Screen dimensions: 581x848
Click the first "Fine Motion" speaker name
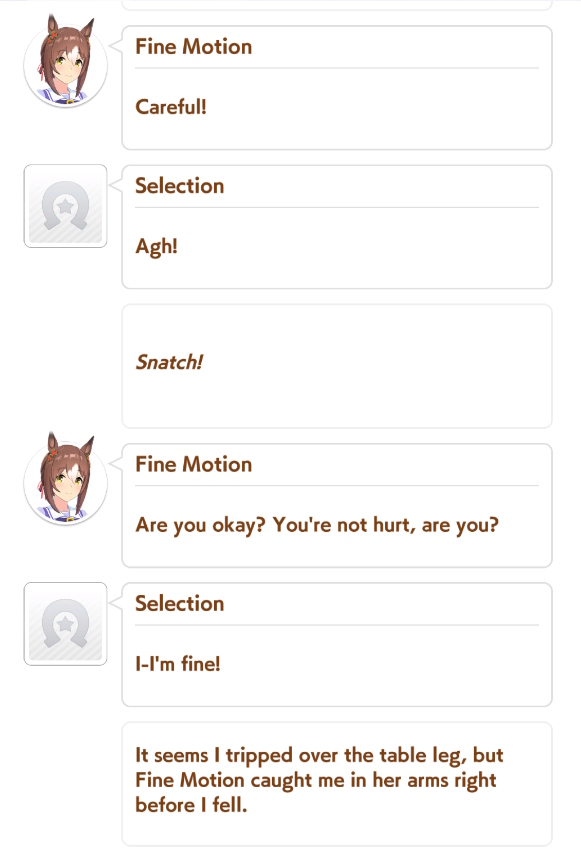pos(194,47)
